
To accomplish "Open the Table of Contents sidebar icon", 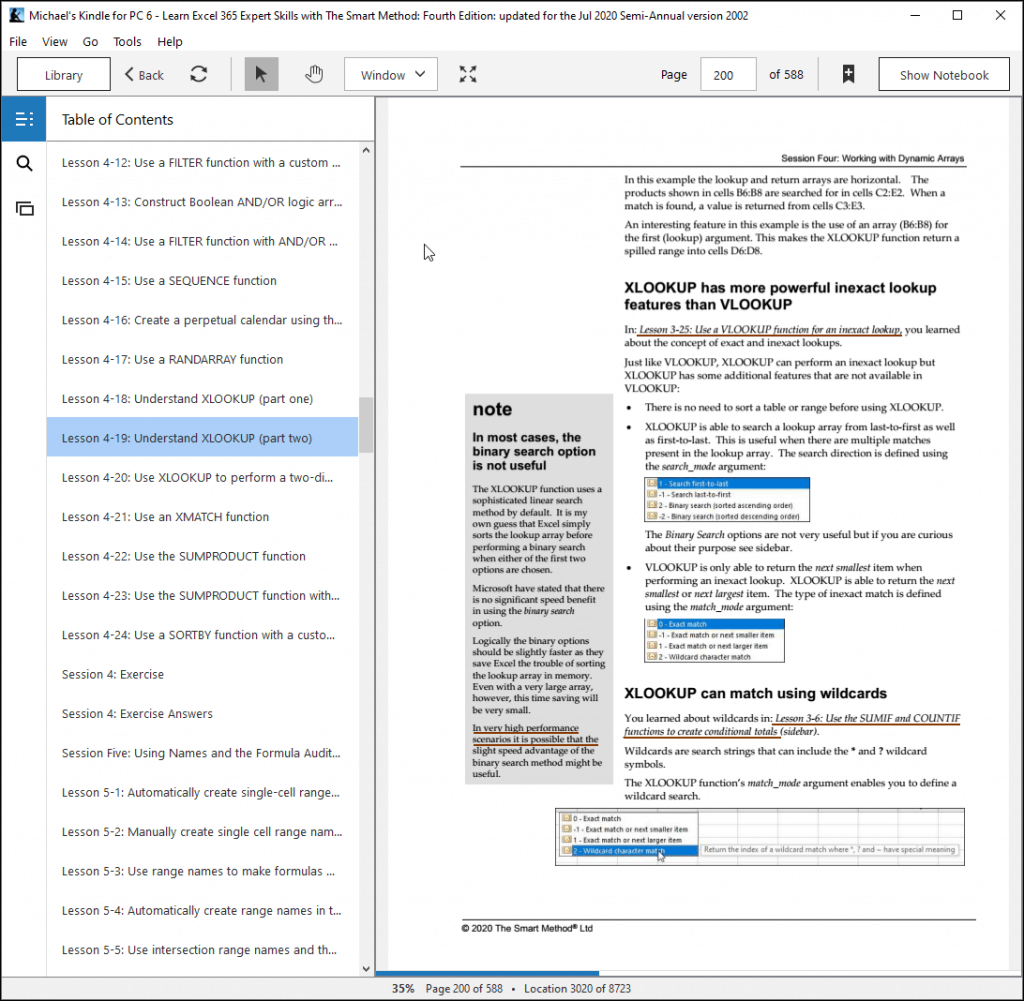I will [24, 119].
